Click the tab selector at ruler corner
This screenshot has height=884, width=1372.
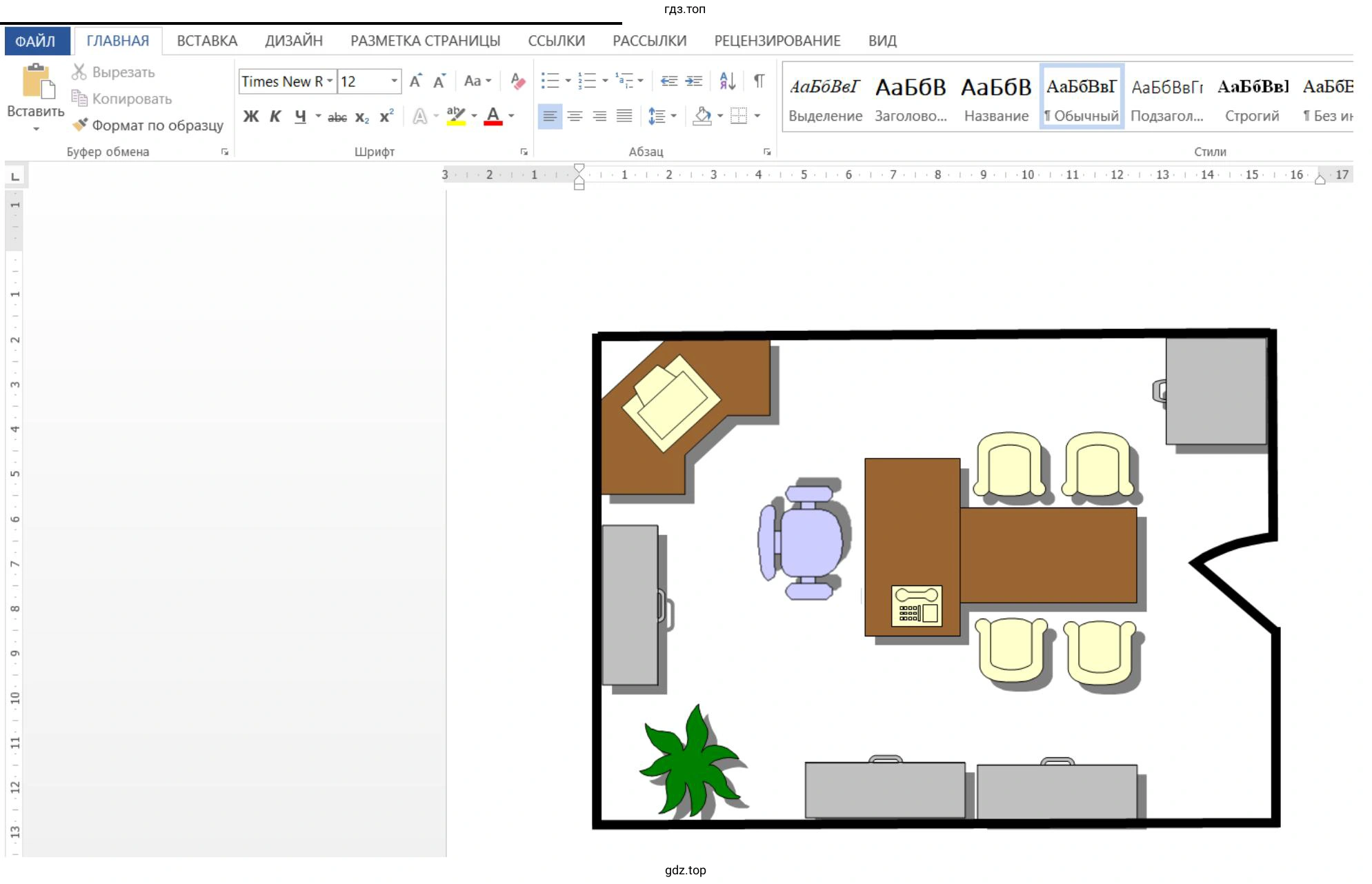(x=14, y=177)
